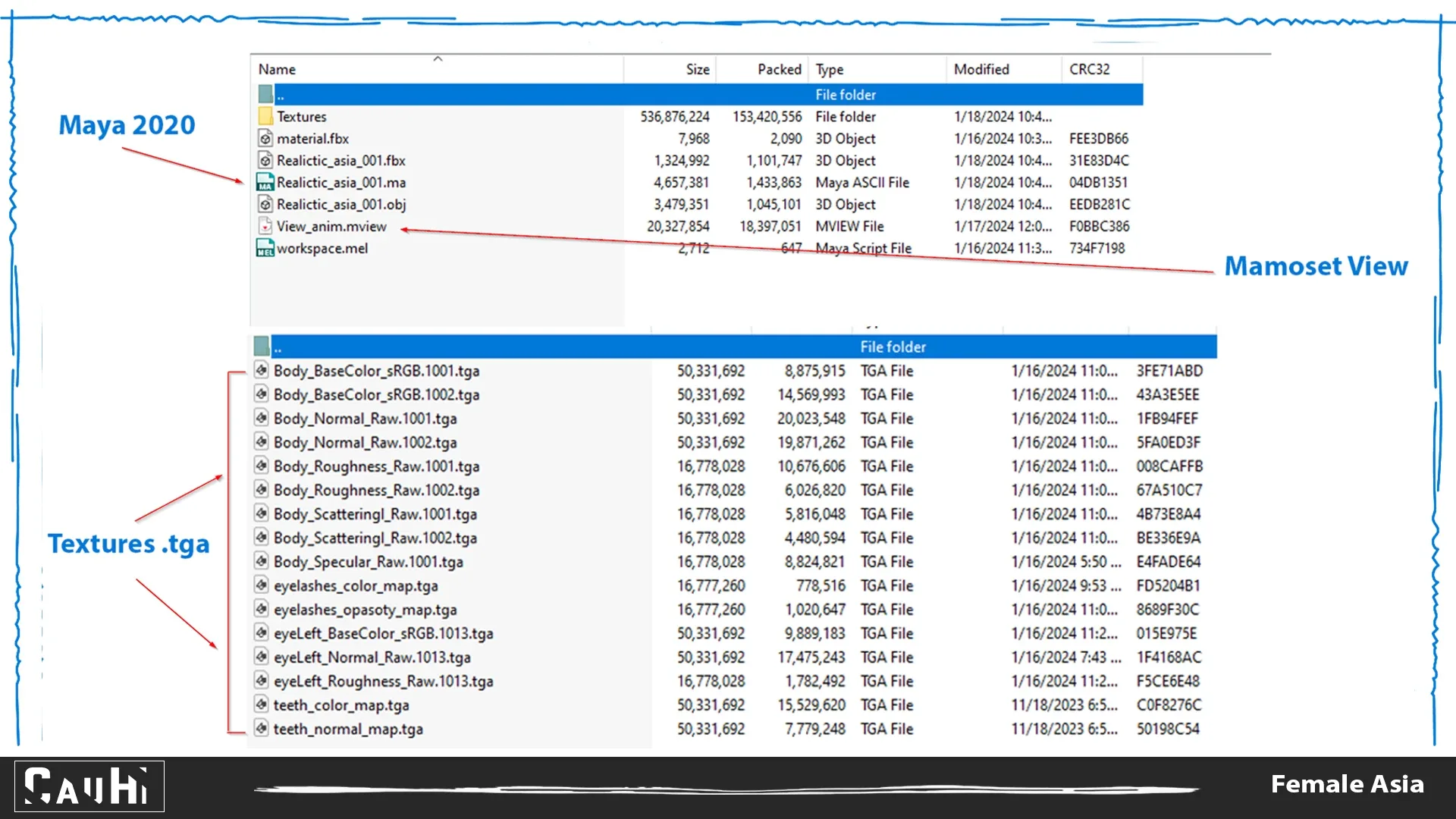
Task: Select the Realictic_asia_001.fbx file name
Action: 341,160
